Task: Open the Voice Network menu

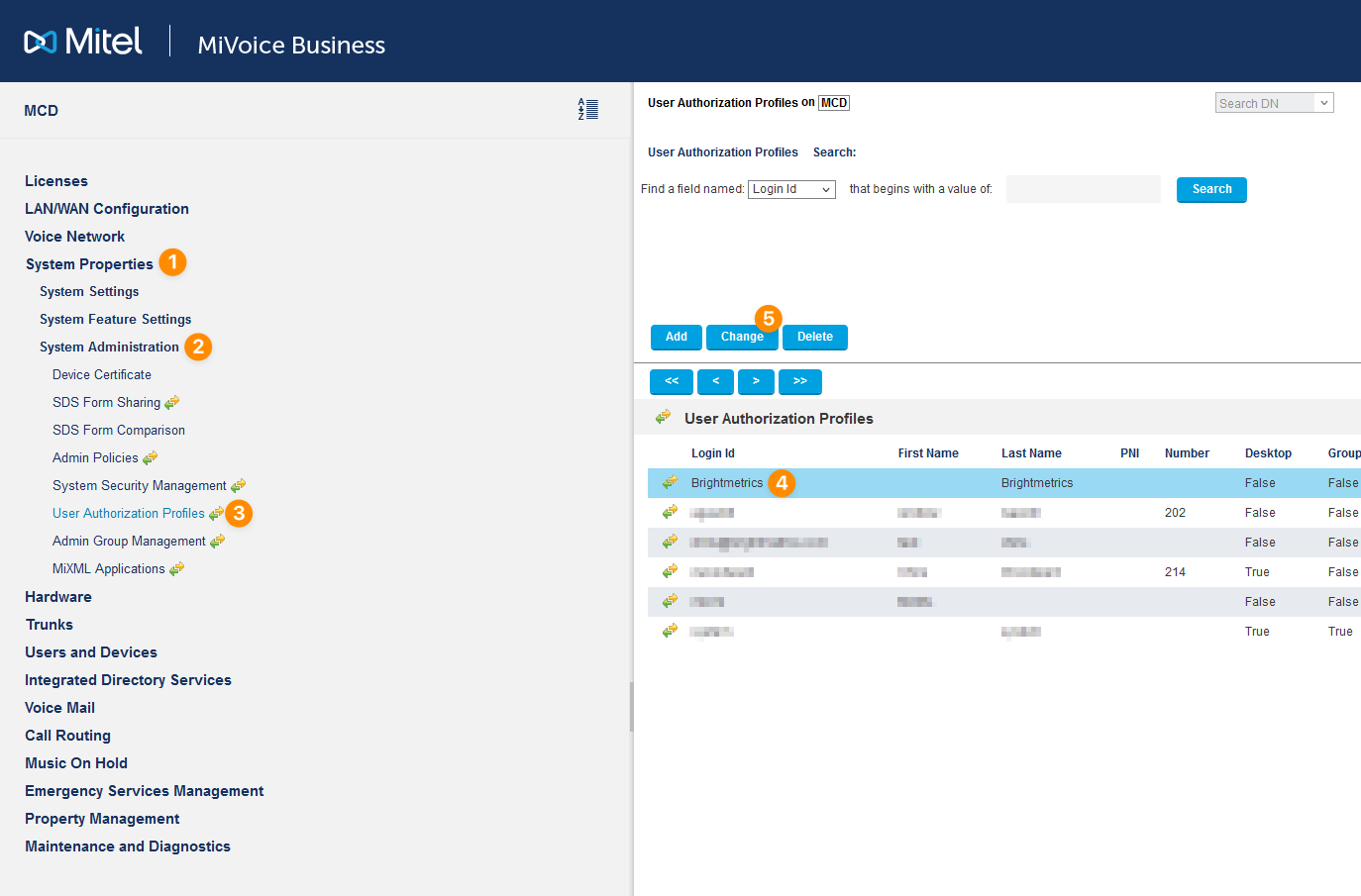Action: [x=75, y=237]
